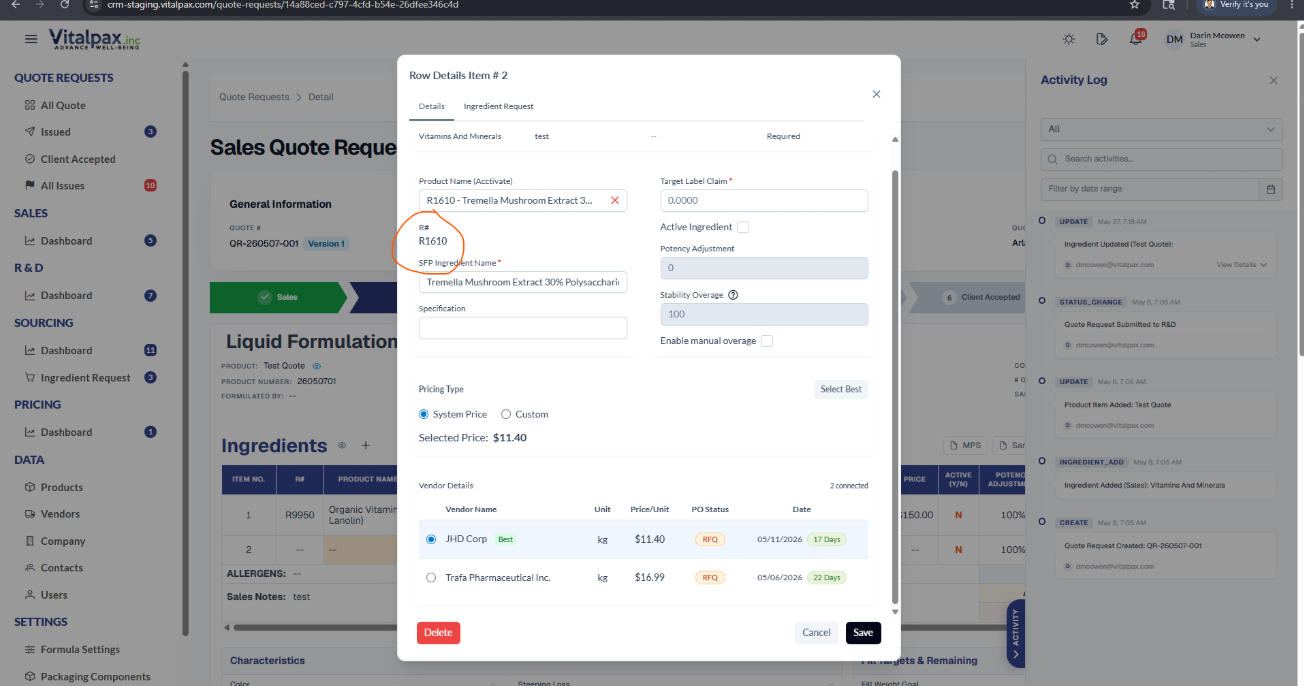
Task: Save the row details
Action: (x=863, y=632)
